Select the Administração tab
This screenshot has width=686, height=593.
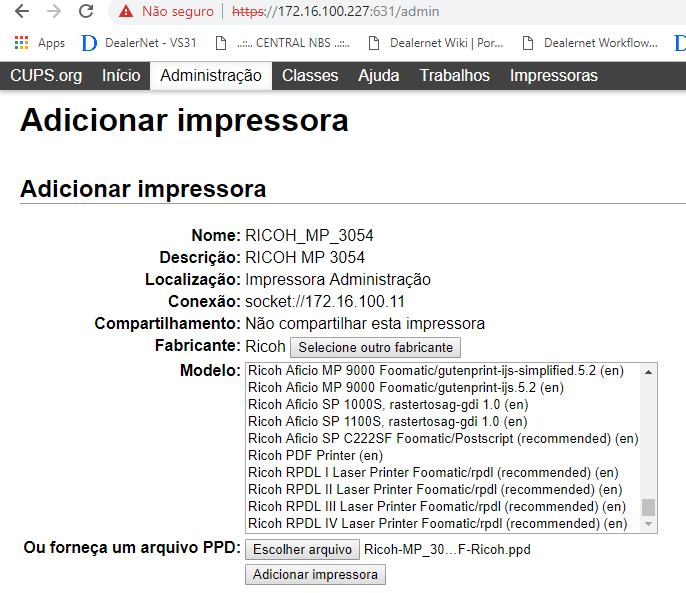pyautogui.click(x=211, y=76)
